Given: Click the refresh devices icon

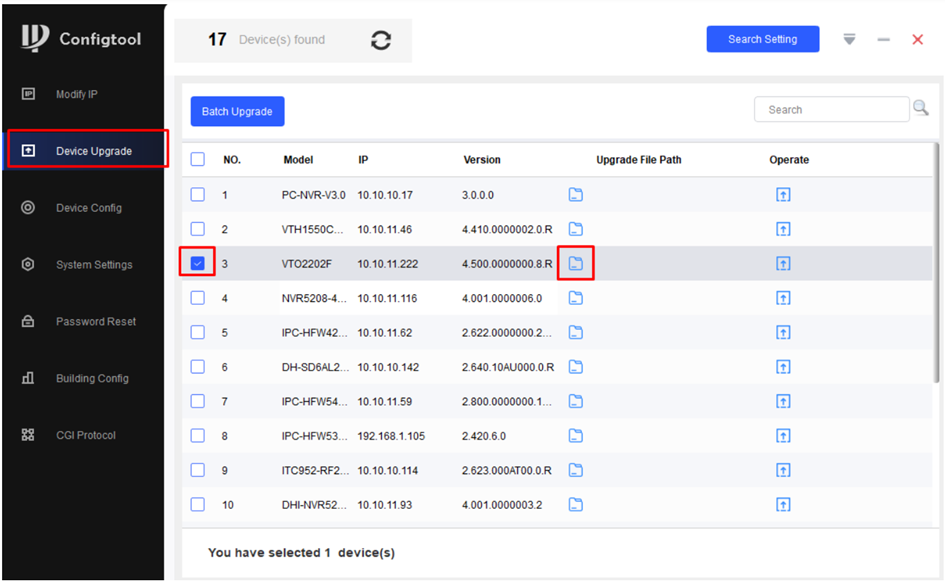Looking at the screenshot, I should click(380, 41).
